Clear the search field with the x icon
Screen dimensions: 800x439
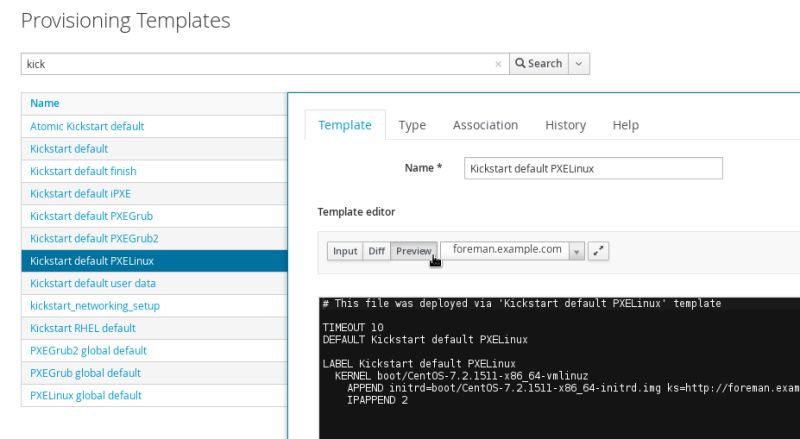point(498,64)
